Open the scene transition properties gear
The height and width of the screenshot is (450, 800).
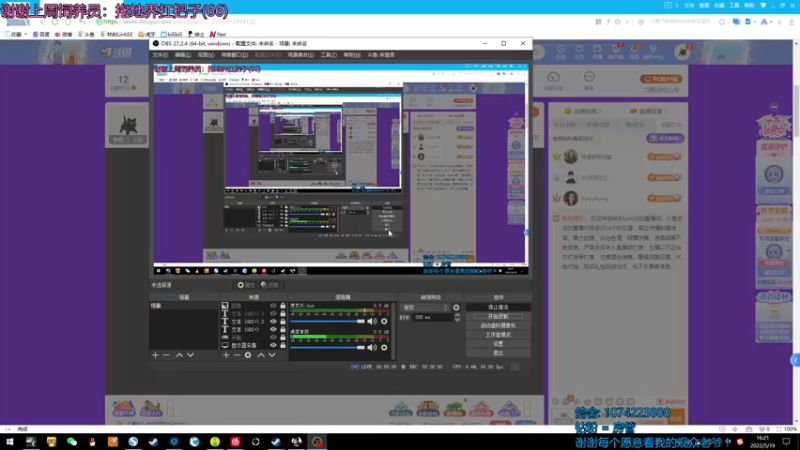tap(456, 308)
